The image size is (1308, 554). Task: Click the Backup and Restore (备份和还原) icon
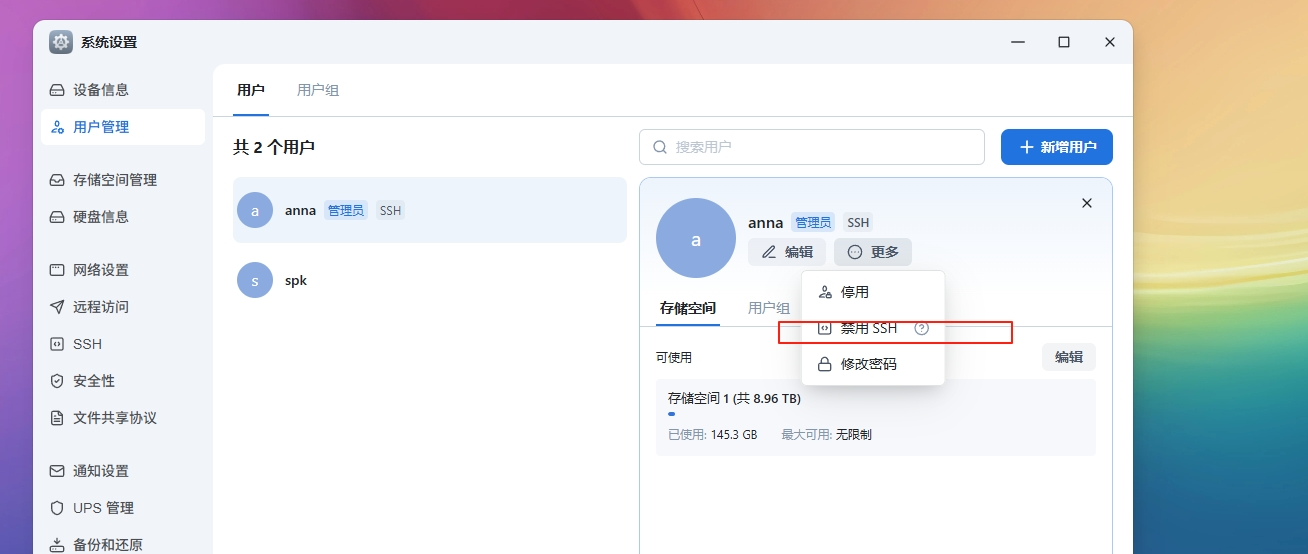click(57, 545)
